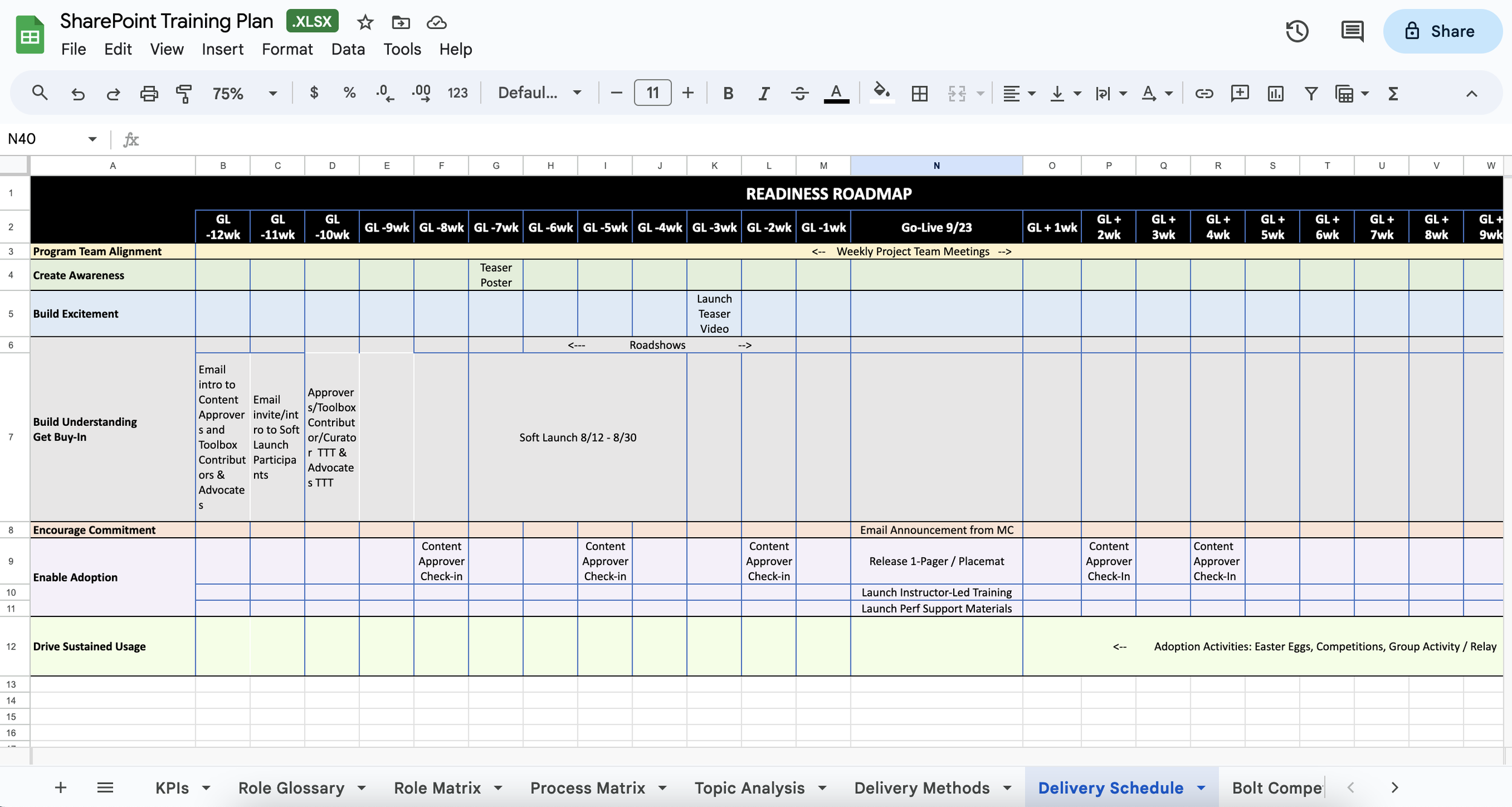The width and height of the screenshot is (1512, 807).
Task: Click the paint format roller icon
Action: 184,93
